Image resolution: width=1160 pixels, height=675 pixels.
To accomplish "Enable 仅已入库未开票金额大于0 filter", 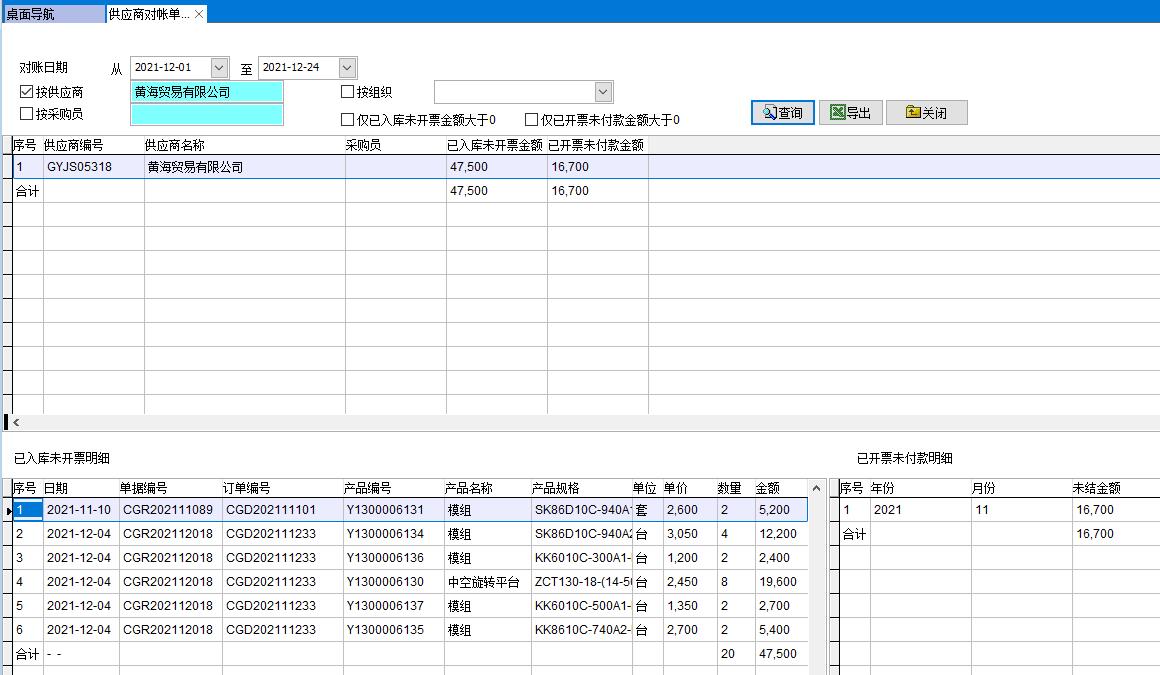I will tap(348, 120).
